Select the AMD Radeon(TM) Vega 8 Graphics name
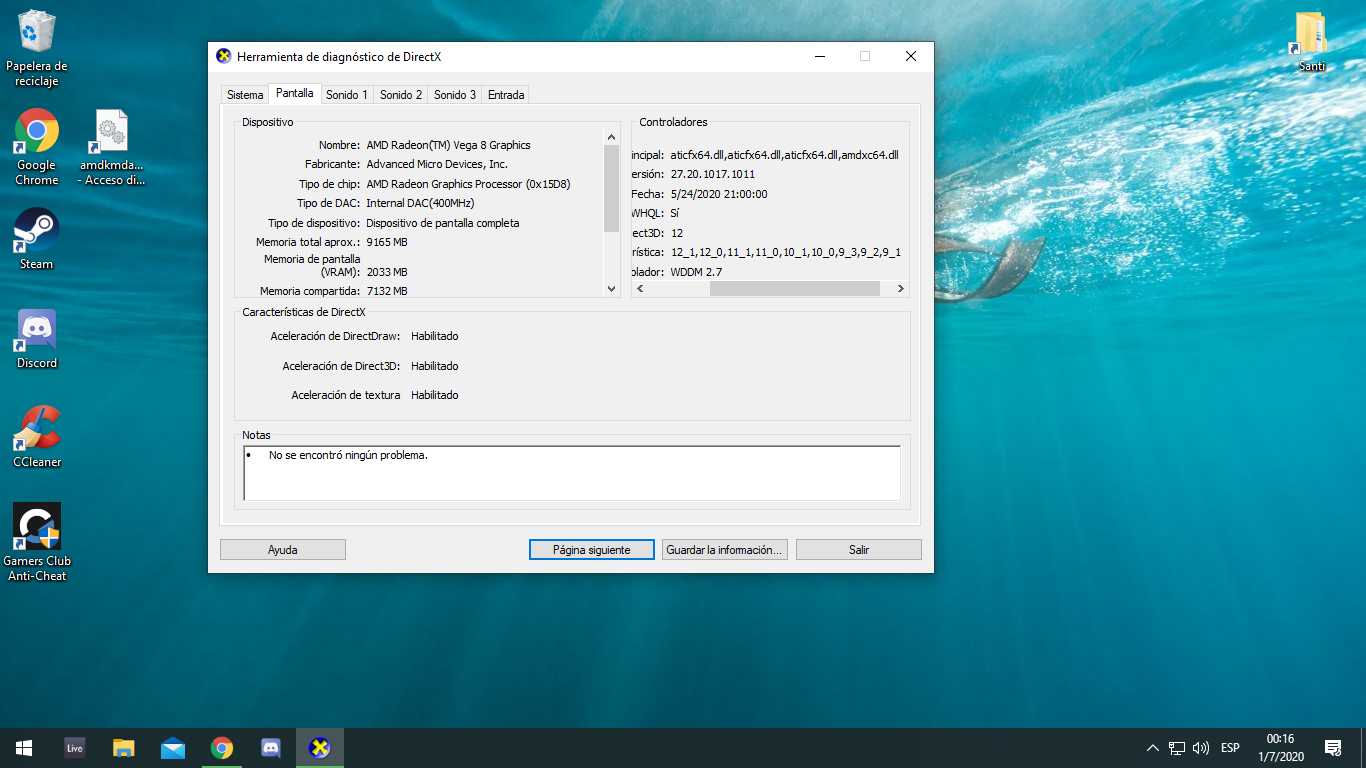 point(448,145)
